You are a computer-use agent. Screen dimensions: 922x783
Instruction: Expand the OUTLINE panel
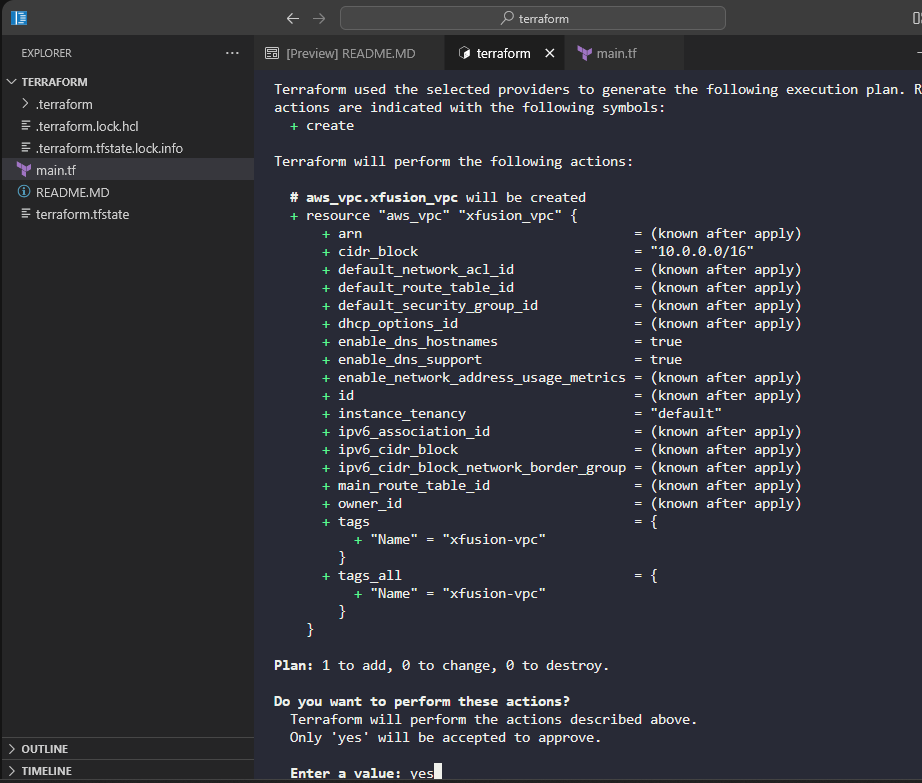[128, 749]
